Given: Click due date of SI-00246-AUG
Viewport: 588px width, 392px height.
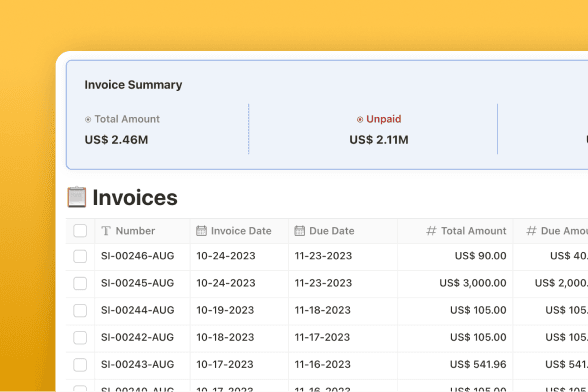Looking at the screenshot, I should tap(323, 256).
